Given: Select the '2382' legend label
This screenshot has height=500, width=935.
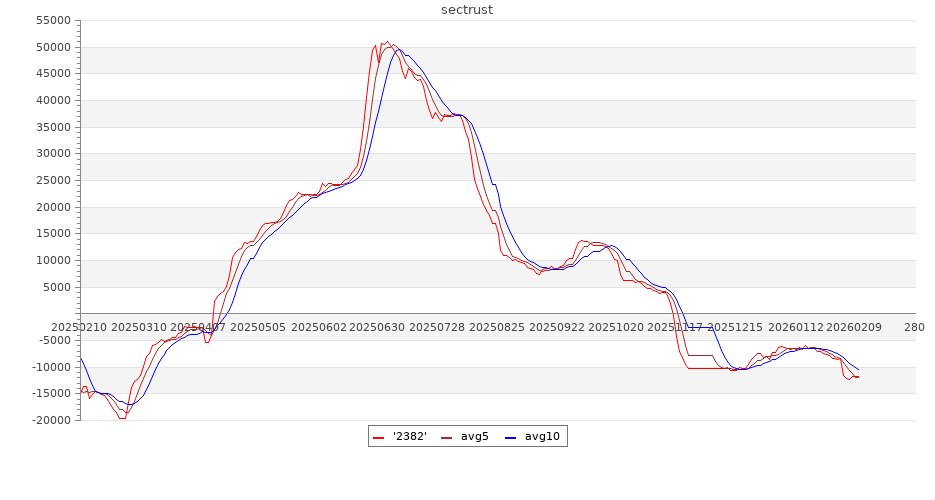Looking at the screenshot, I should [x=409, y=437].
